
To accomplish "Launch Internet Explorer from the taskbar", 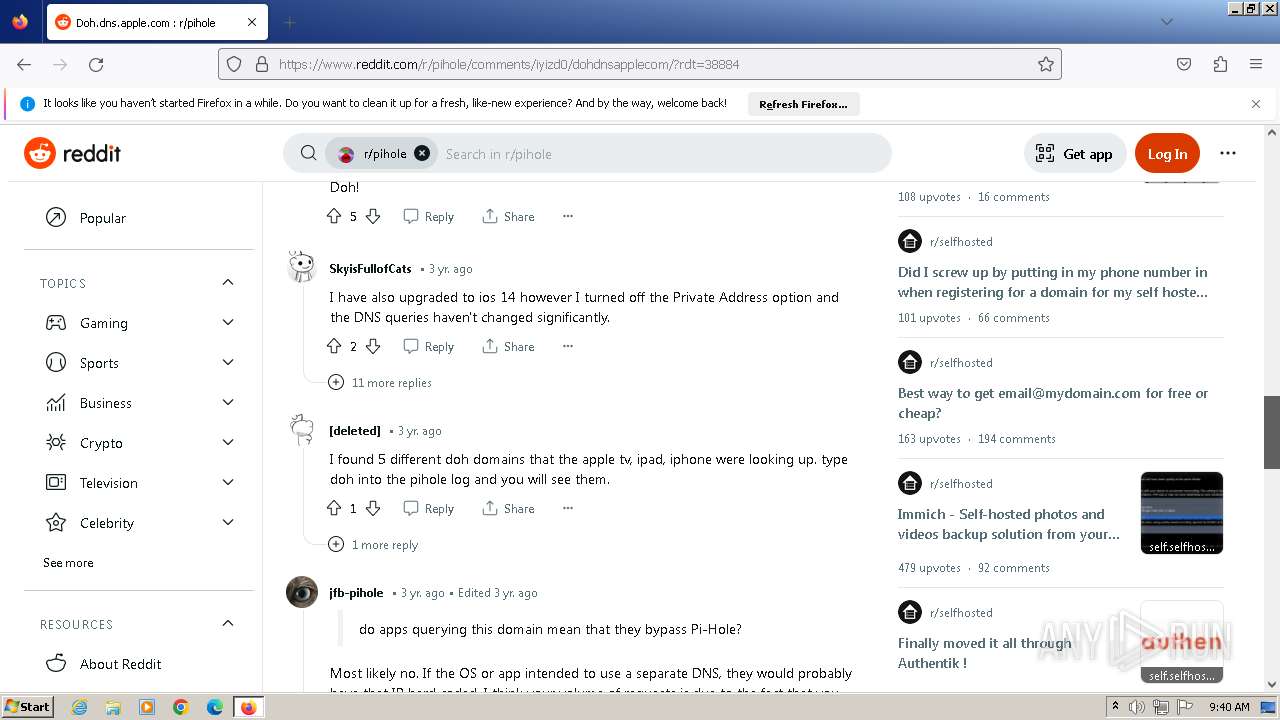I will (80, 707).
